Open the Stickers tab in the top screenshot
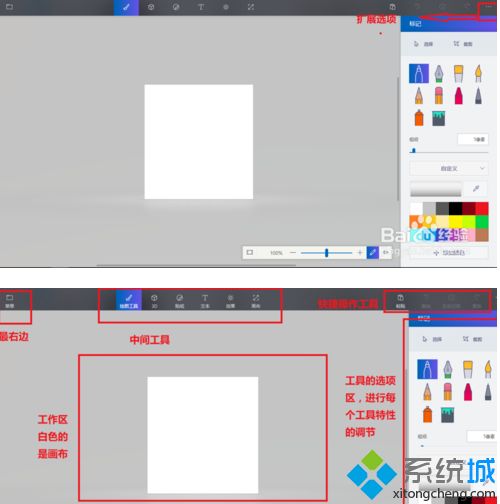500x504 pixels. coord(176,7)
